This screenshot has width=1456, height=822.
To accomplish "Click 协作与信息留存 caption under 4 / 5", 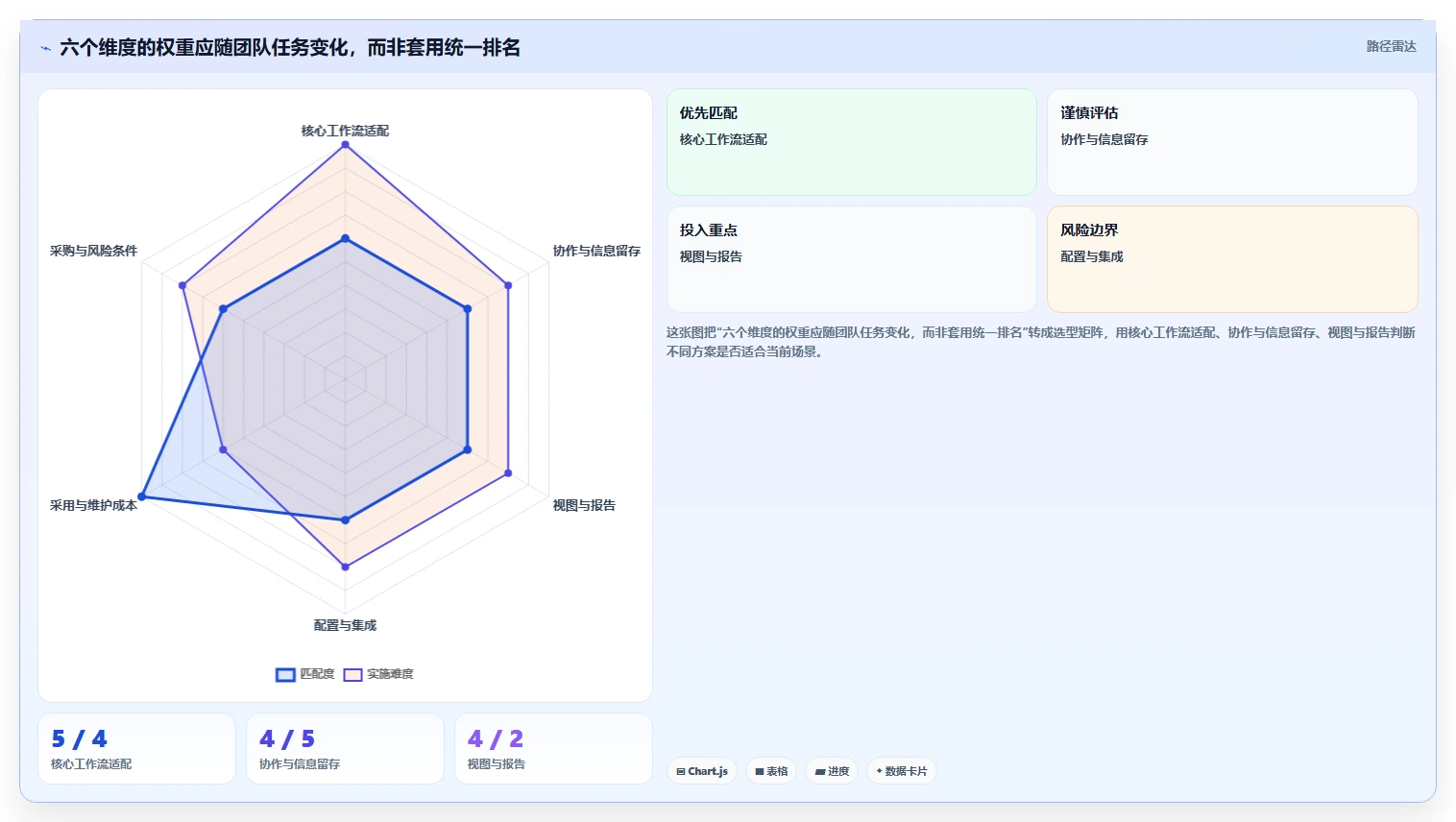I will (300, 764).
